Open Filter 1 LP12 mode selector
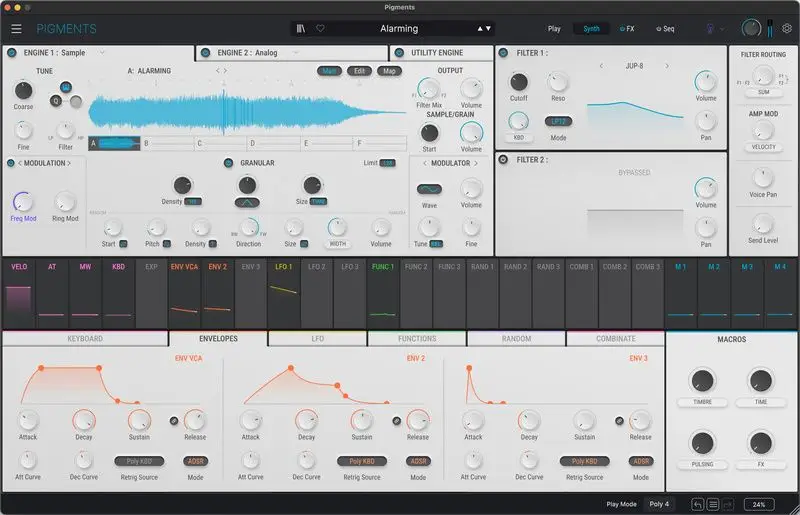The width and height of the screenshot is (800, 515). (558, 121)
